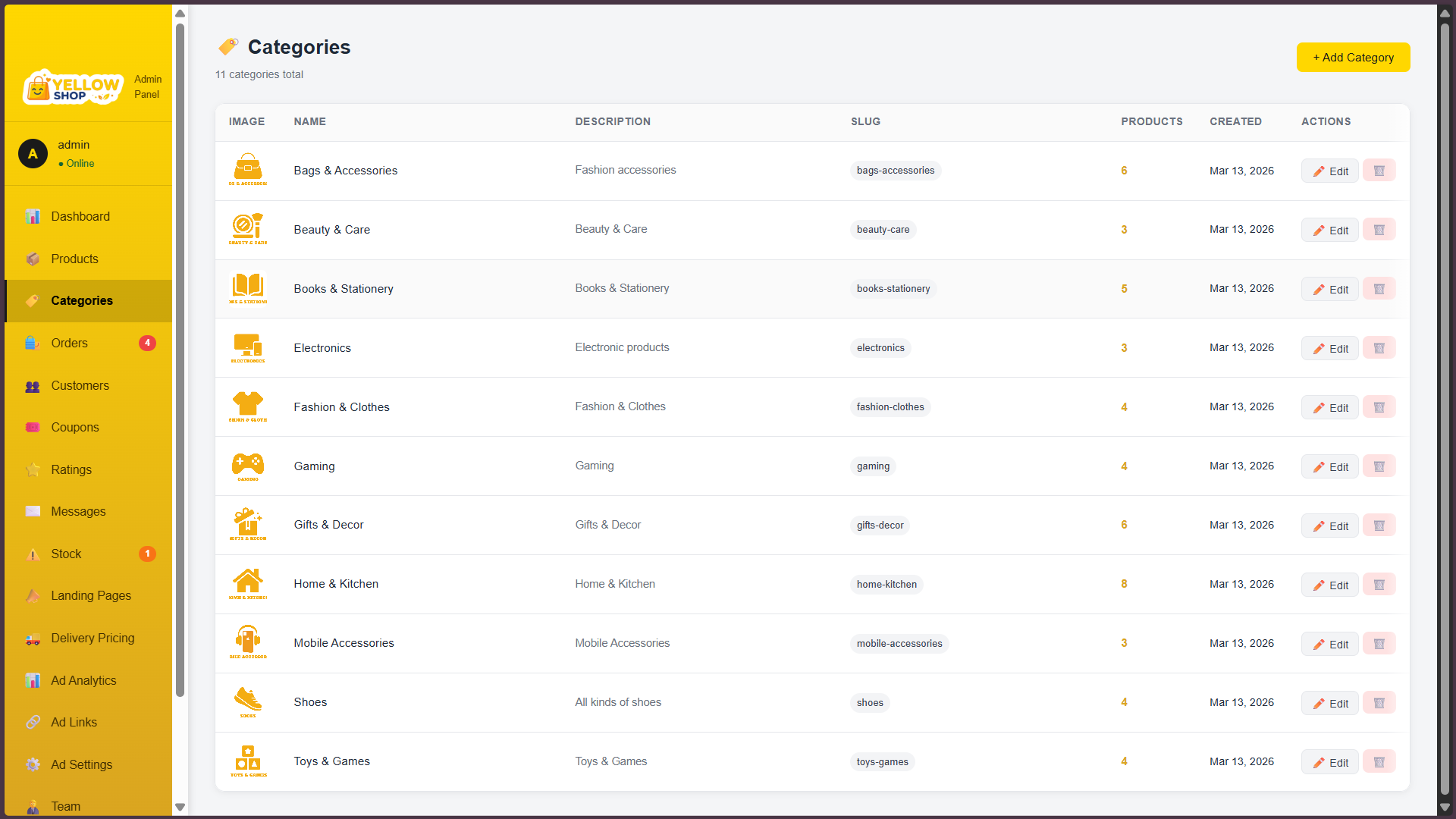This screenshot has height=819, width=1456.
Task: Edit the Toys & Games category
Action: 1330,763
